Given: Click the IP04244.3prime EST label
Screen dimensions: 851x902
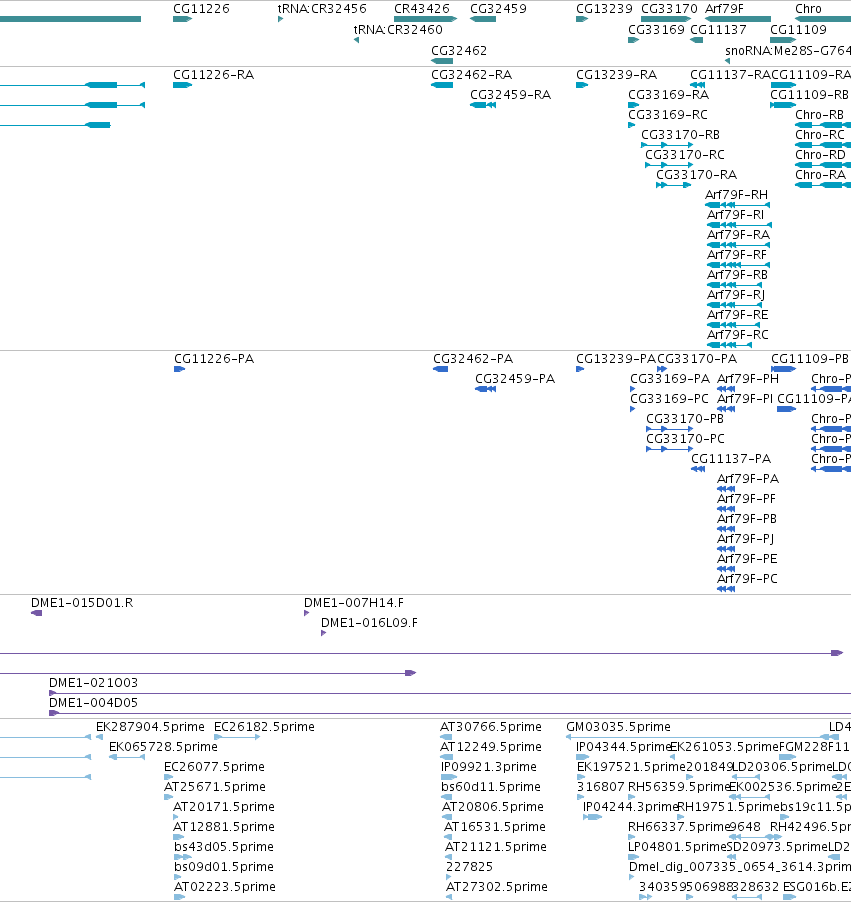Looking at the screenshot, I should pyautogui.click(x=631, y=807).
